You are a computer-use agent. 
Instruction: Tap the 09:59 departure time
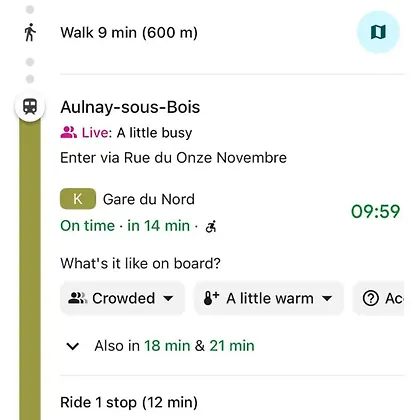pyautogui.click(x=375, y=211)
